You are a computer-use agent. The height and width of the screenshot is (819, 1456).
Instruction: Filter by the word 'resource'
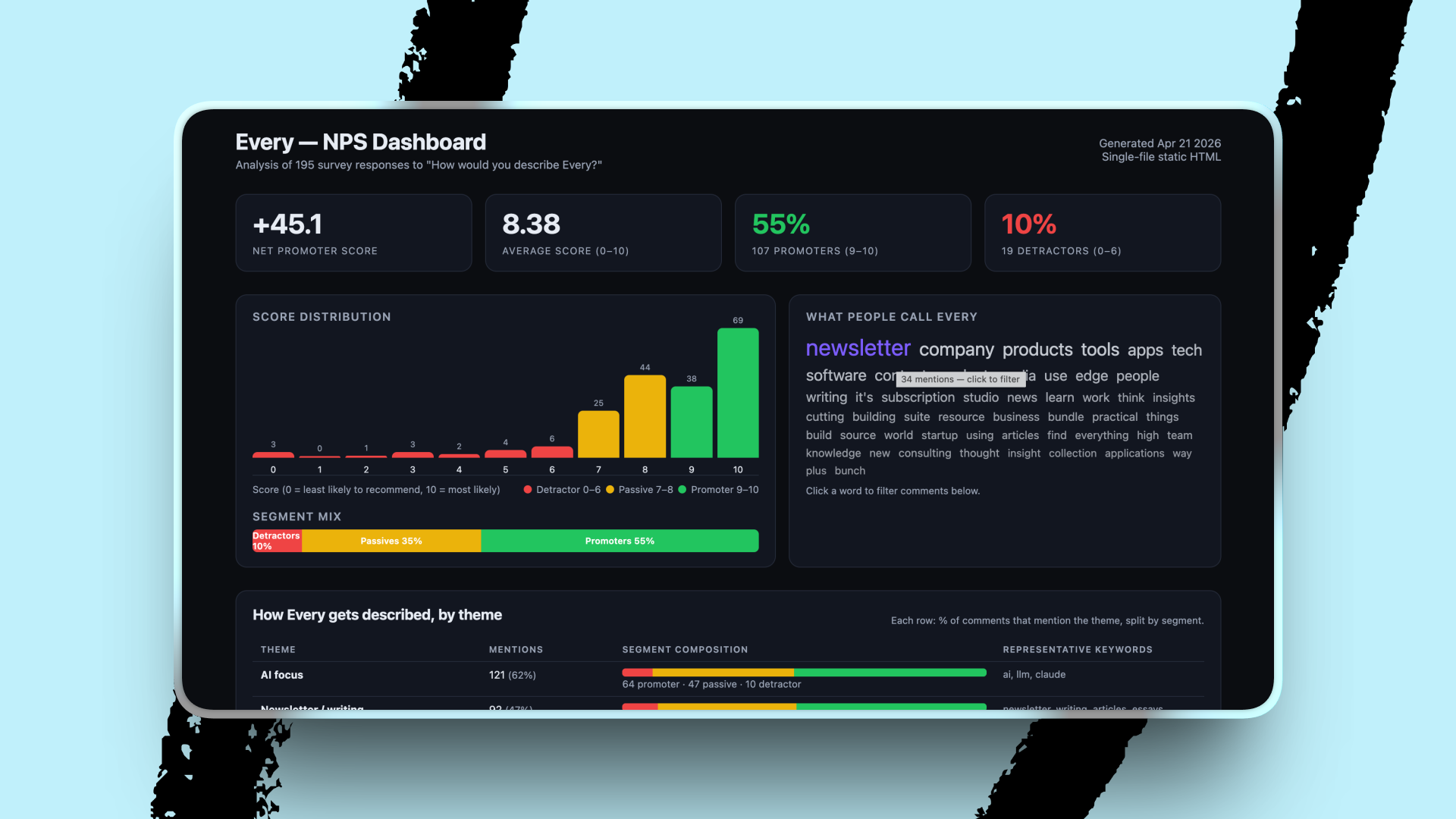pos(961,417)
